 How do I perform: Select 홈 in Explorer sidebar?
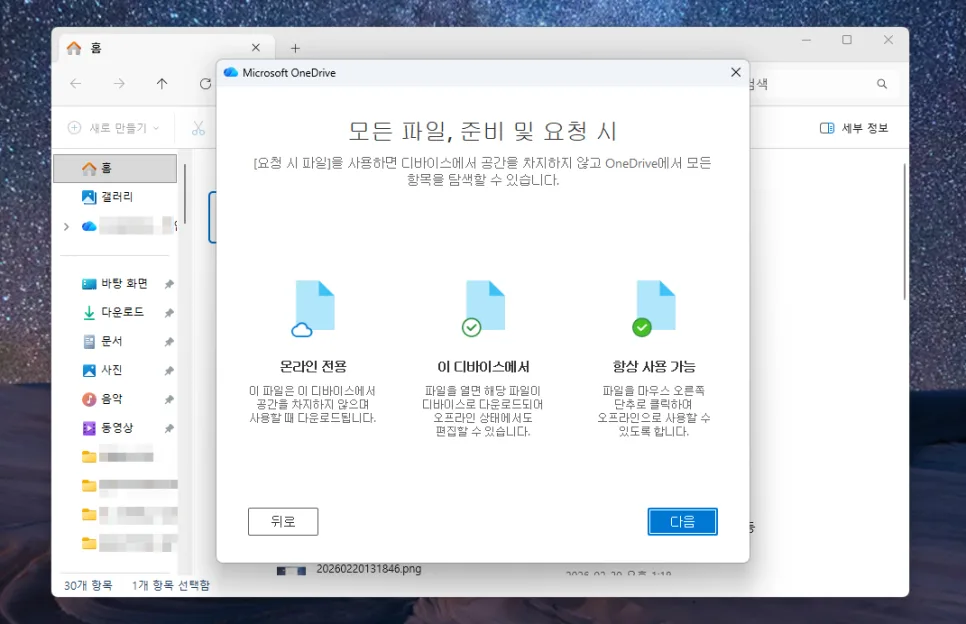pyautogui.click(x=115, y=168)
